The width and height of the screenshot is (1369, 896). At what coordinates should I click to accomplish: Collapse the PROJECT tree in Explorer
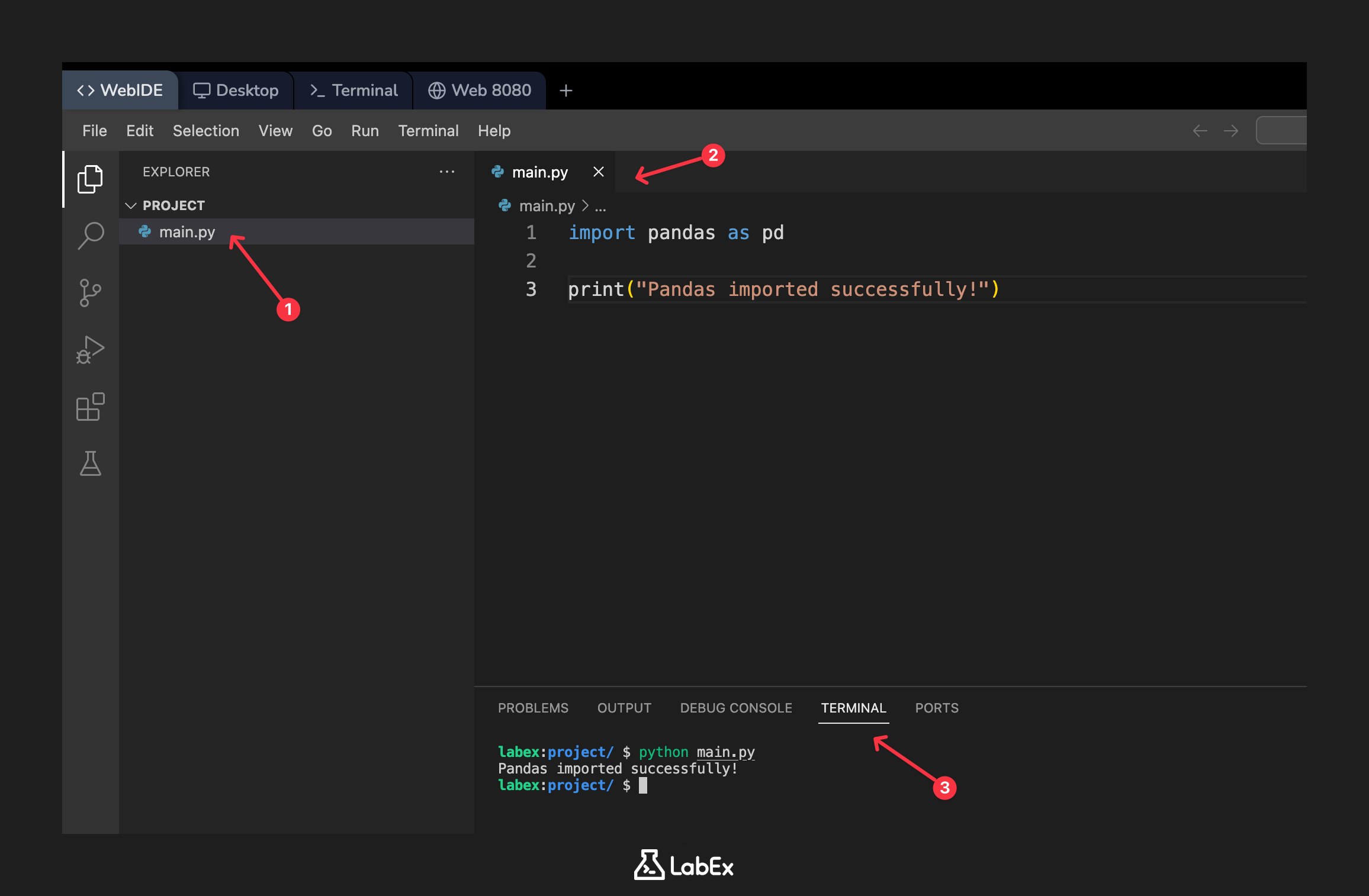(x=131, y=205)
